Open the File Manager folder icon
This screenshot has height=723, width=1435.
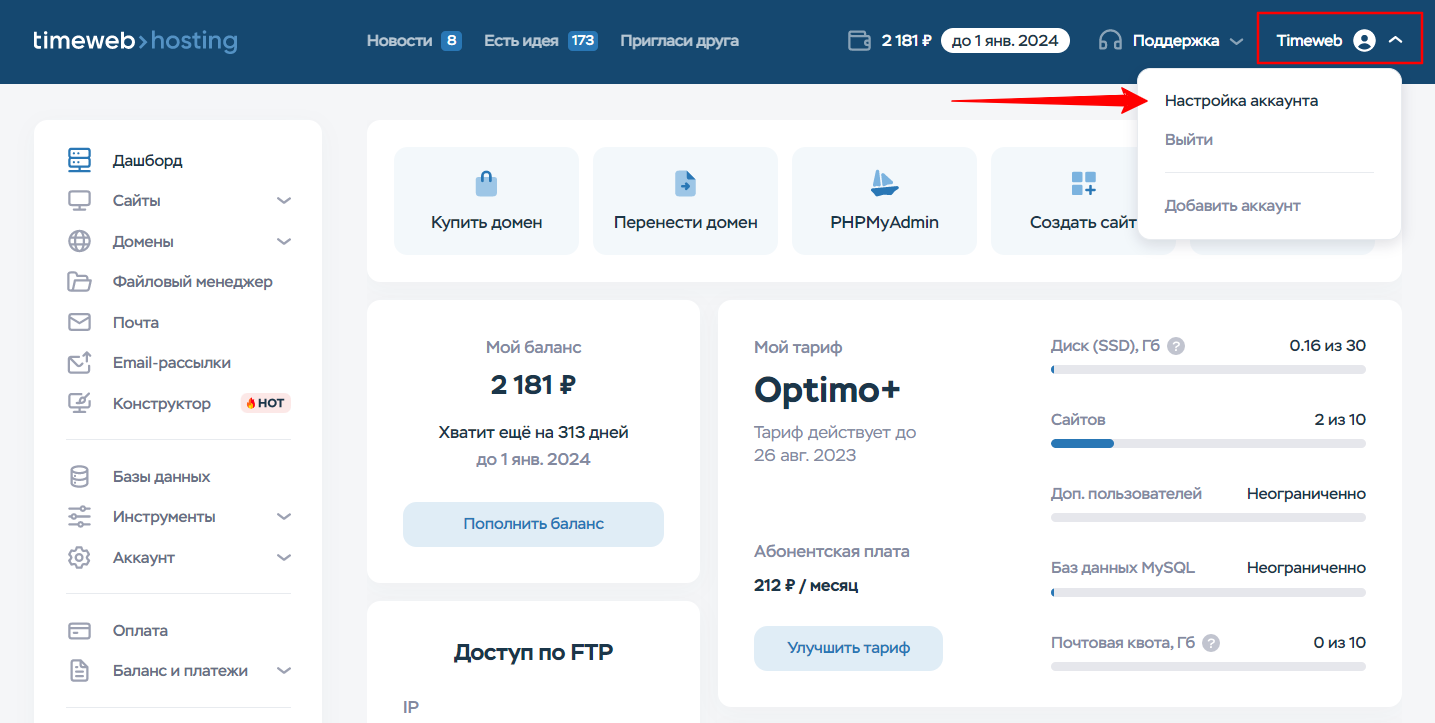pos(79,282)
